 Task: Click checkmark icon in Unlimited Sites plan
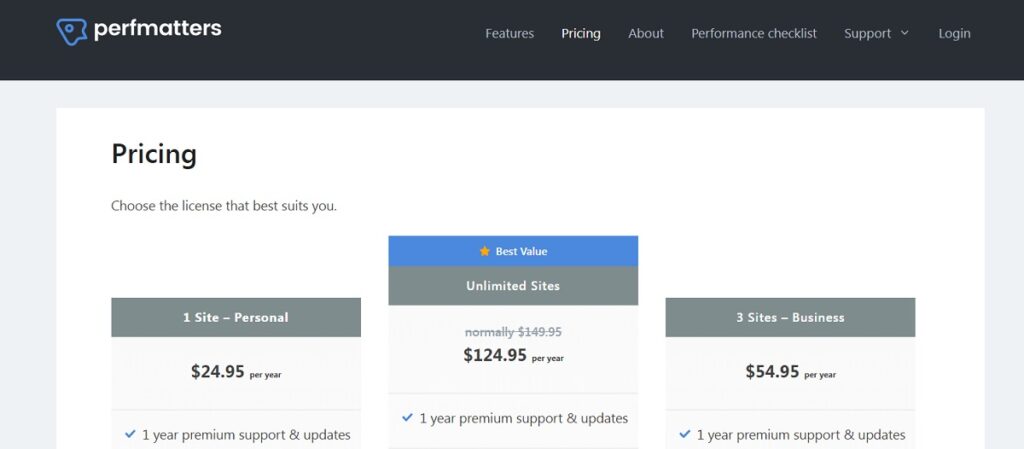point(408,417)
